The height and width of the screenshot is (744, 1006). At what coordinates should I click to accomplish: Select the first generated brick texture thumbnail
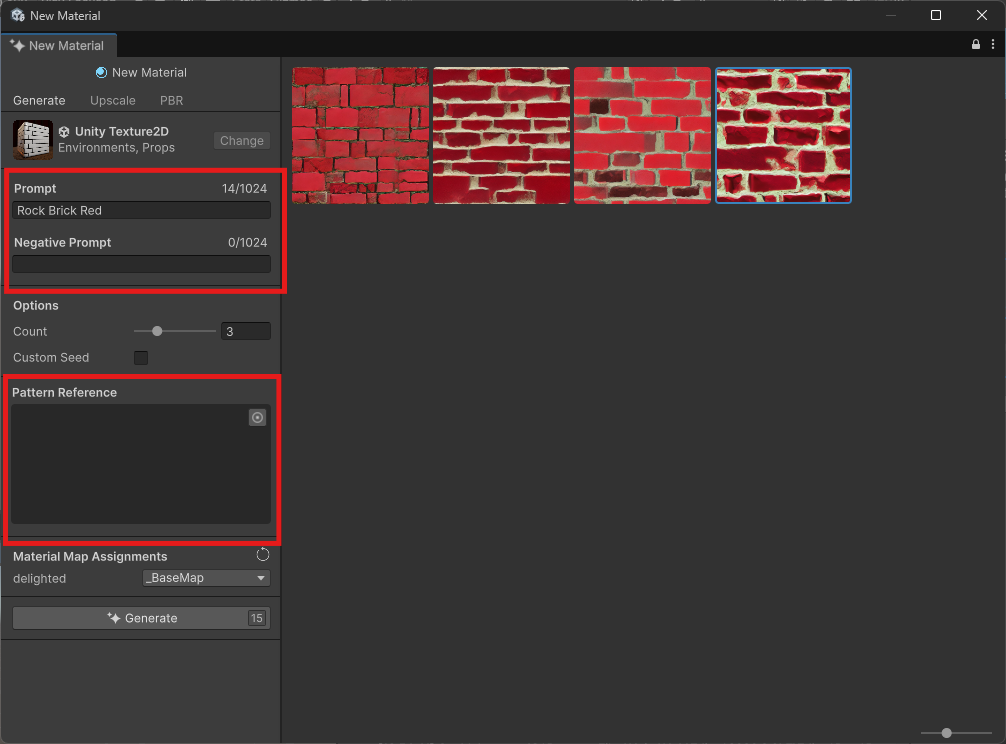point(361,135)
